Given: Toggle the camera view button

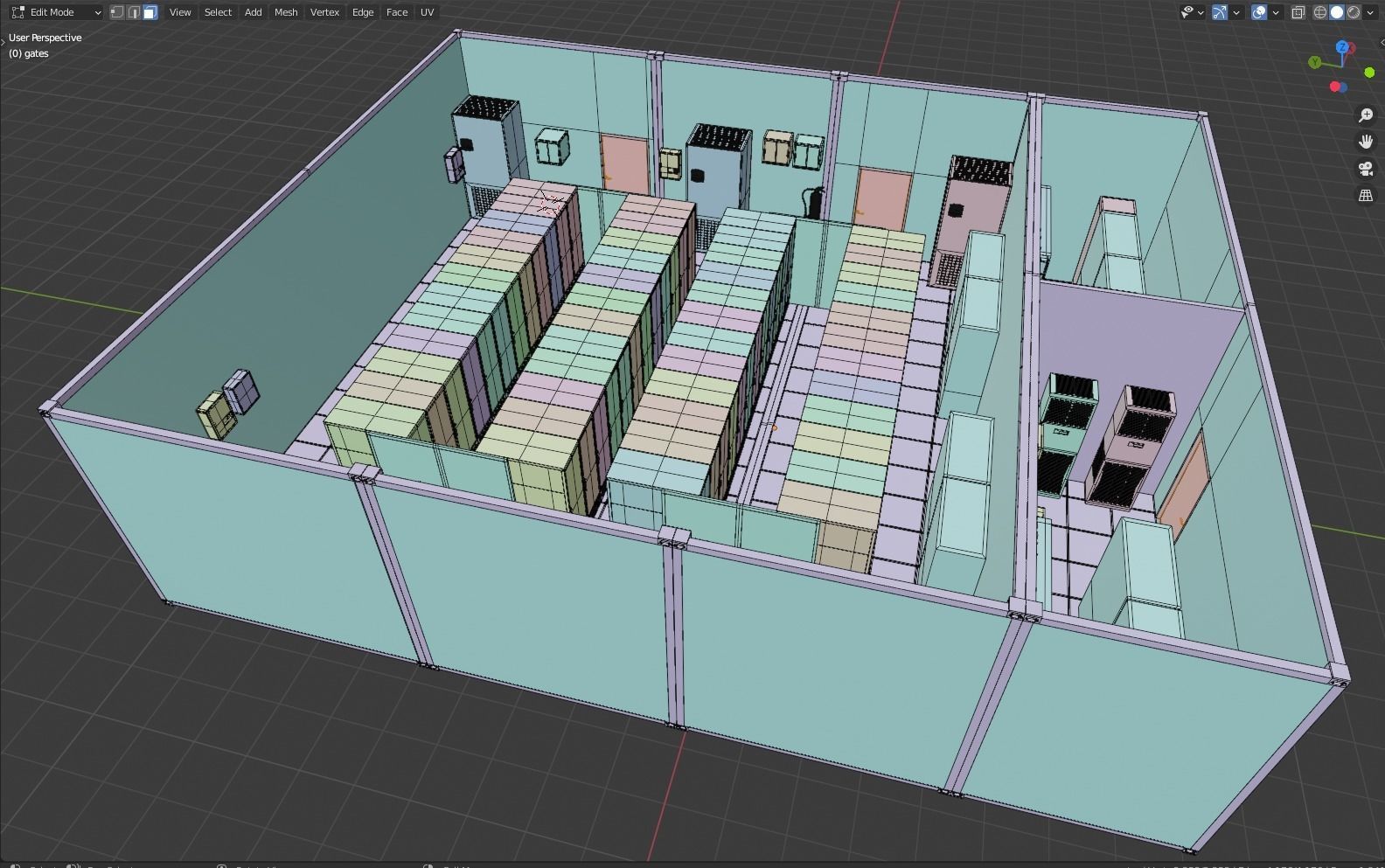Looking at the screenshot, I should pos(1366,169).
